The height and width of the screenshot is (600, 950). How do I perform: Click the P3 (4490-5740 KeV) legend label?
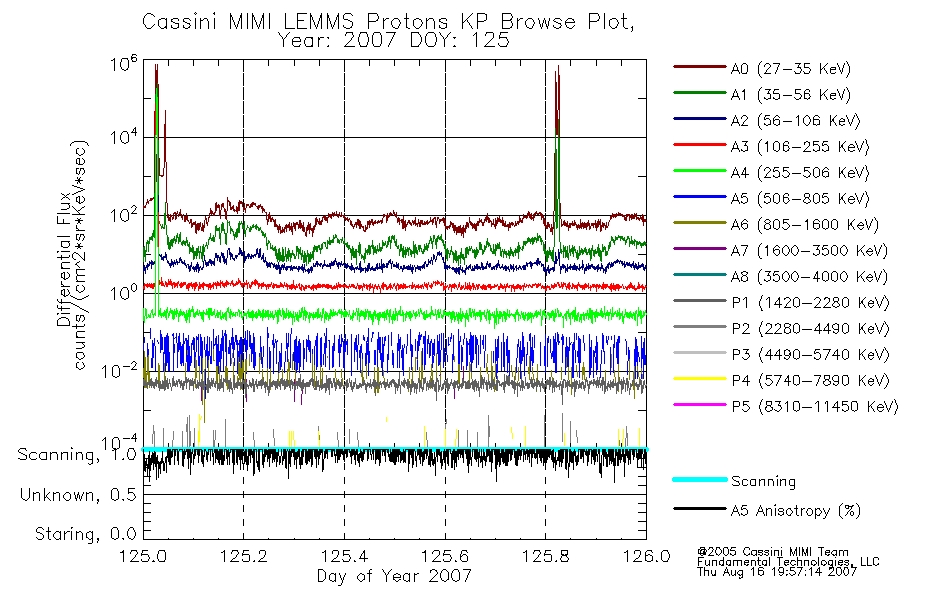coord(810,355)
